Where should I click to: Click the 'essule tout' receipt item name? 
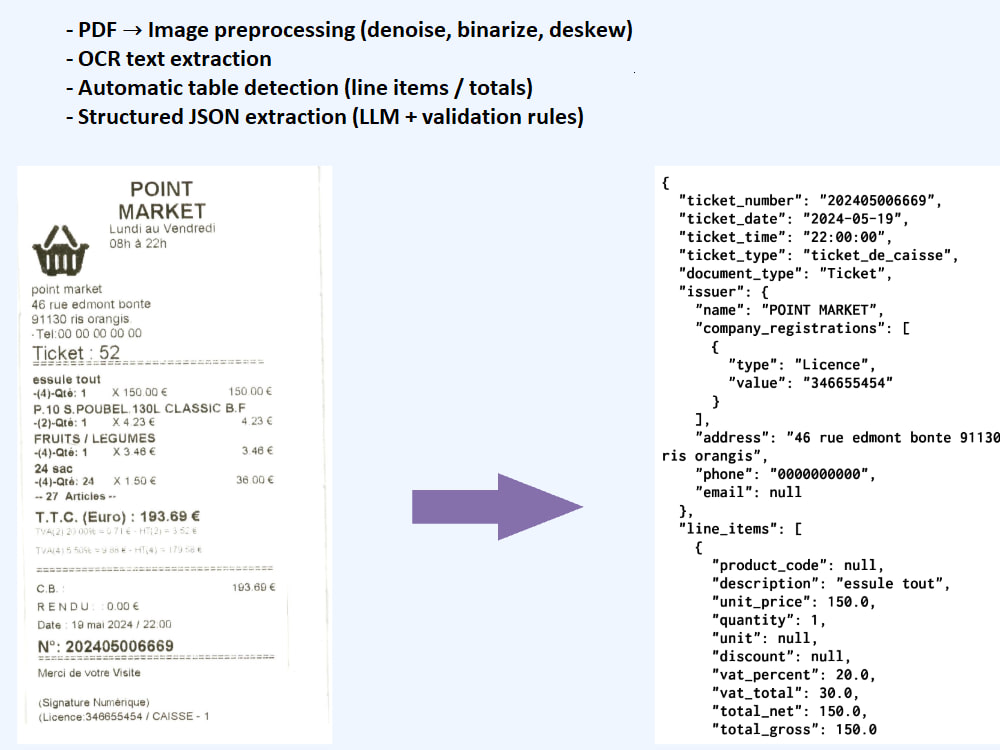tap(66, 379)
